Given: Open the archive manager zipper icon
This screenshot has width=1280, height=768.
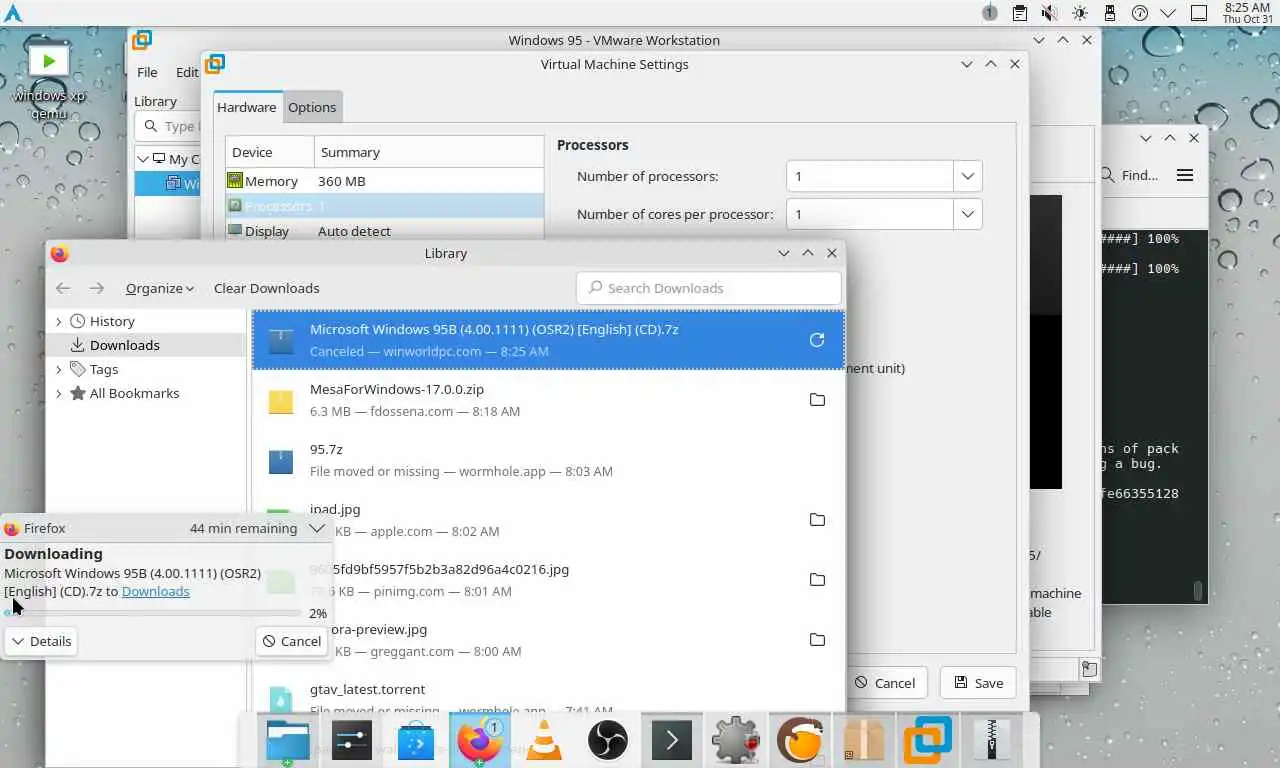Looking at the screenshot, I should point(991,741).
